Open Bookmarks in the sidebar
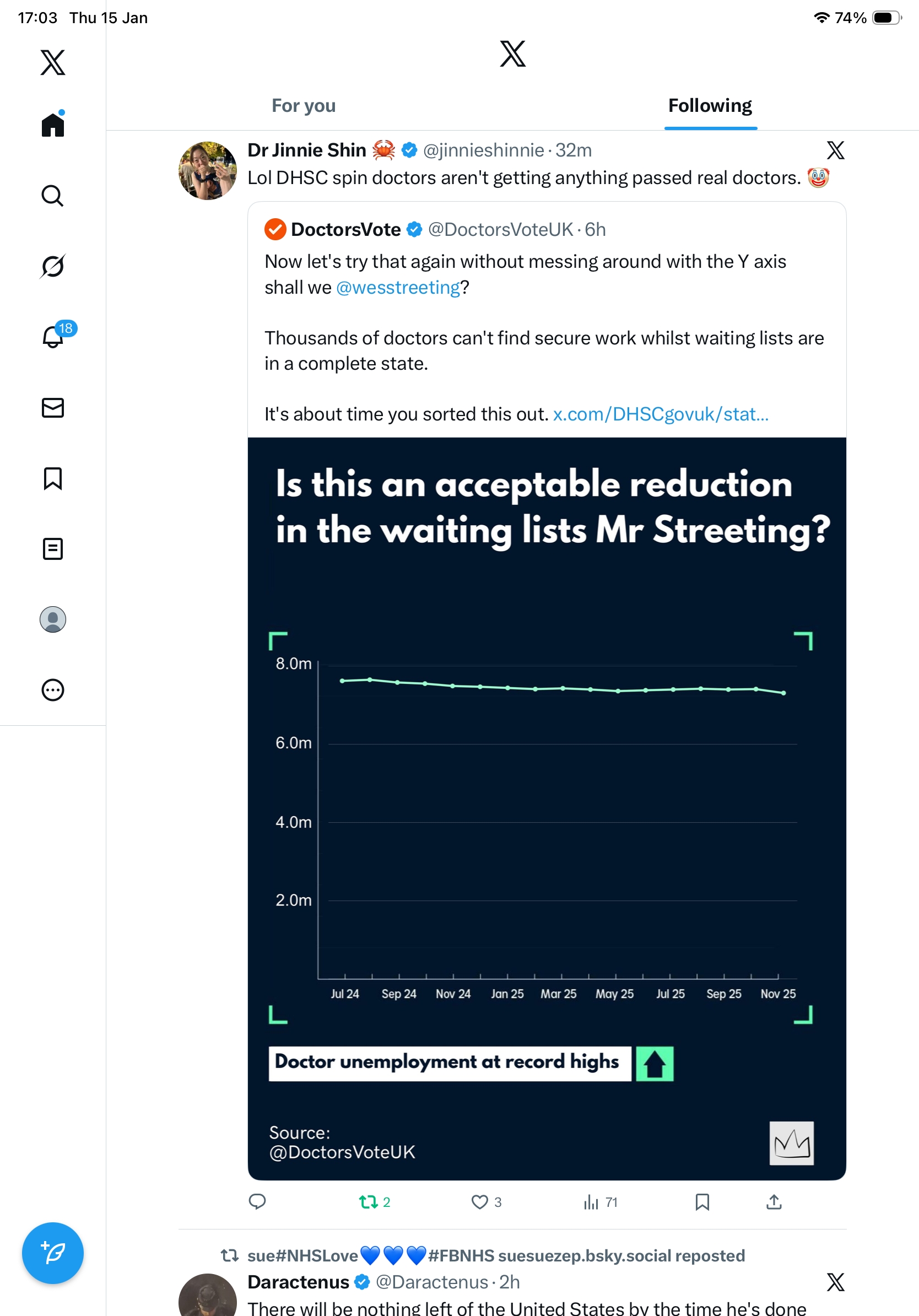 pyautogui.click(x=53, y=478)
